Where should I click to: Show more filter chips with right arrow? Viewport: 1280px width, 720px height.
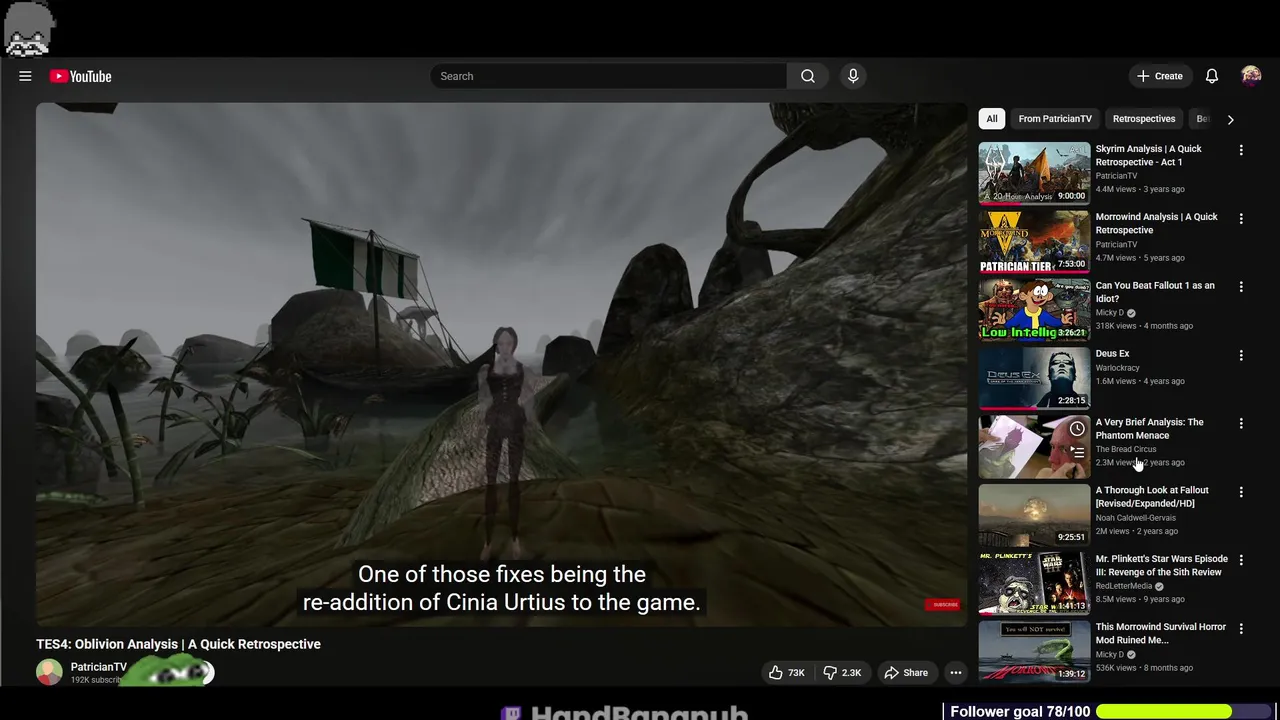[1230, 119]
